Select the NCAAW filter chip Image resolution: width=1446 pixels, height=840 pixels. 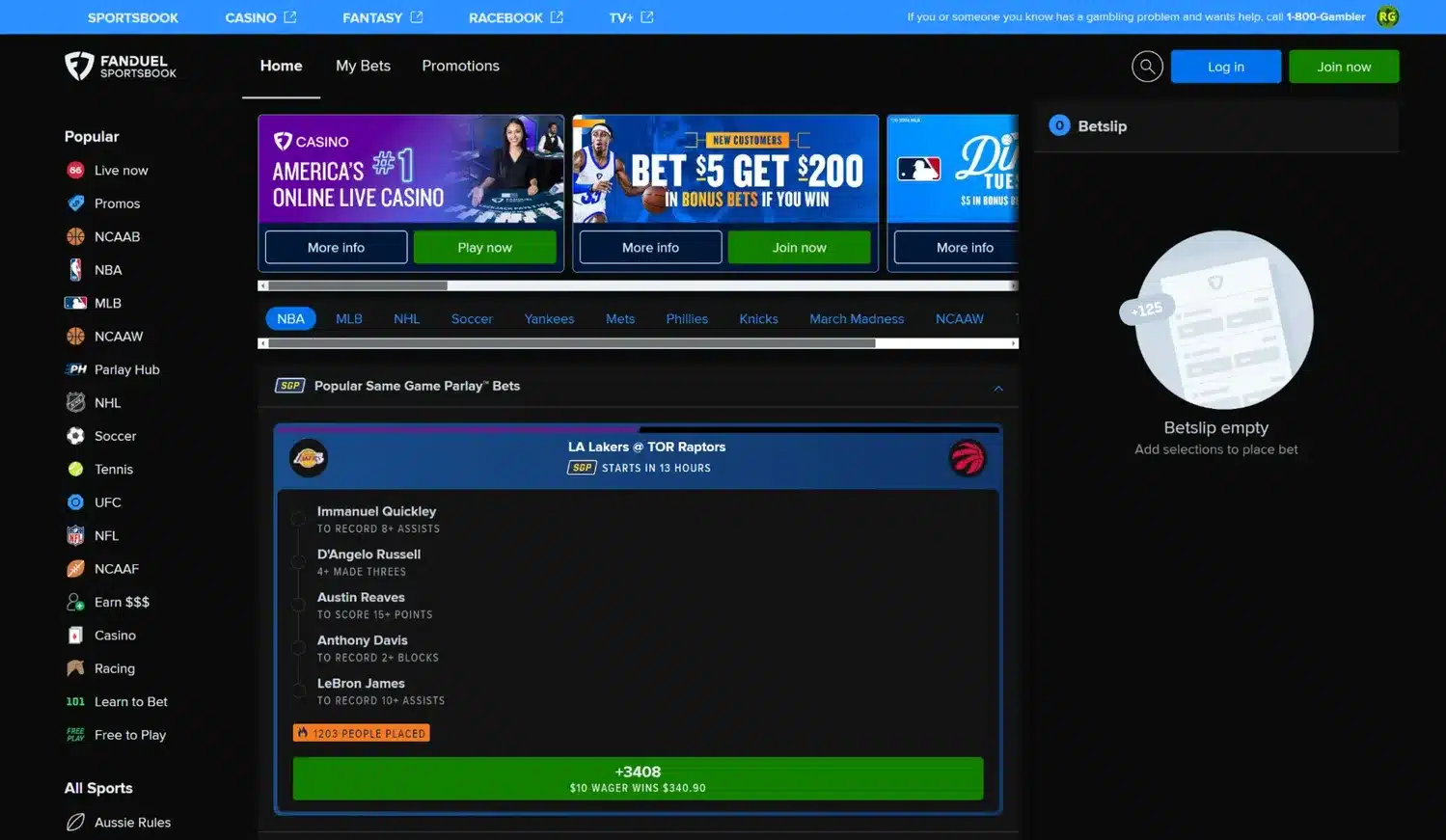[x=960, y=319]
